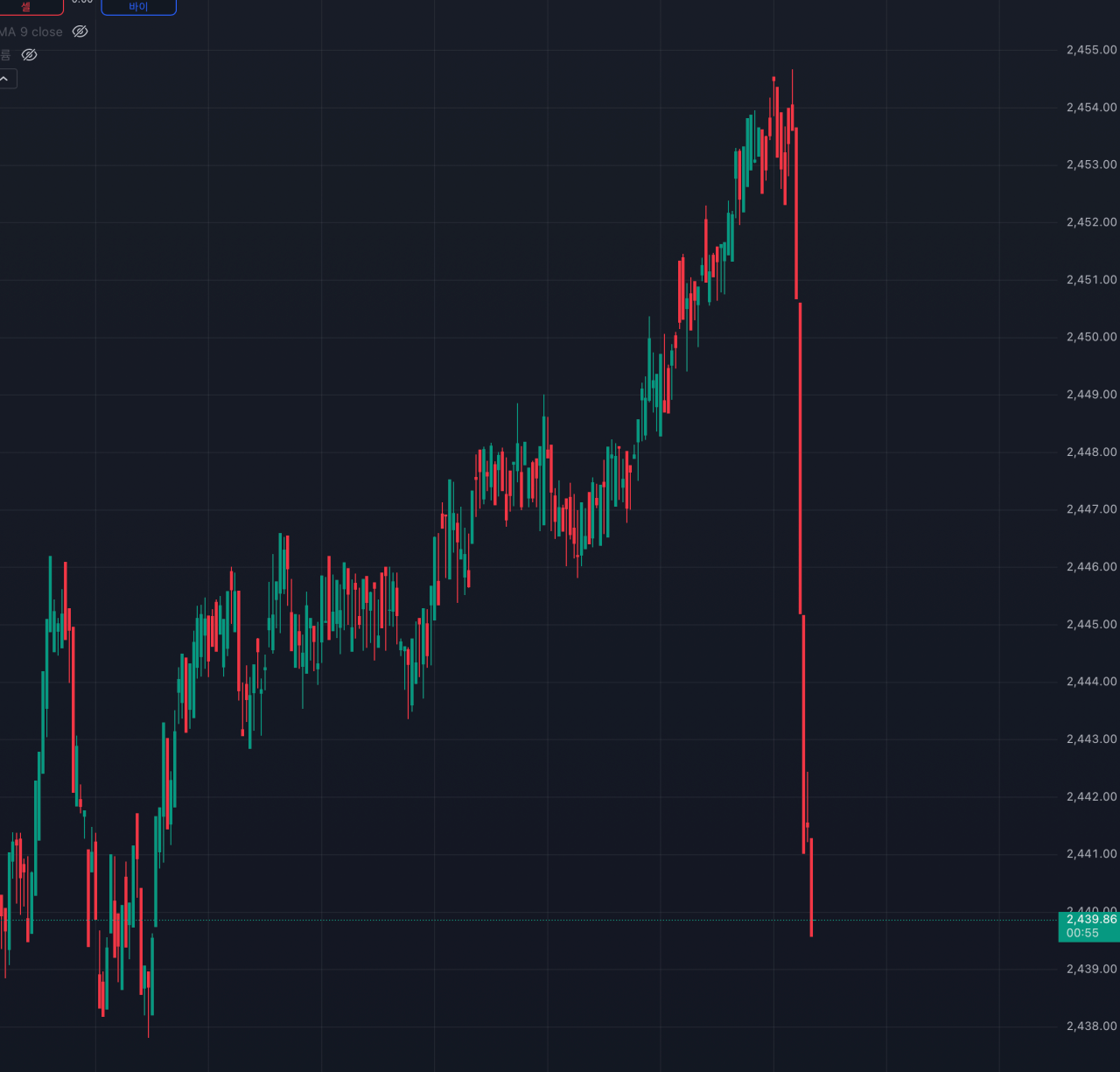The image size is (1120, 1072).
Task: Click the 2,438.00 price axis label
Action: coord(1091,1026)
